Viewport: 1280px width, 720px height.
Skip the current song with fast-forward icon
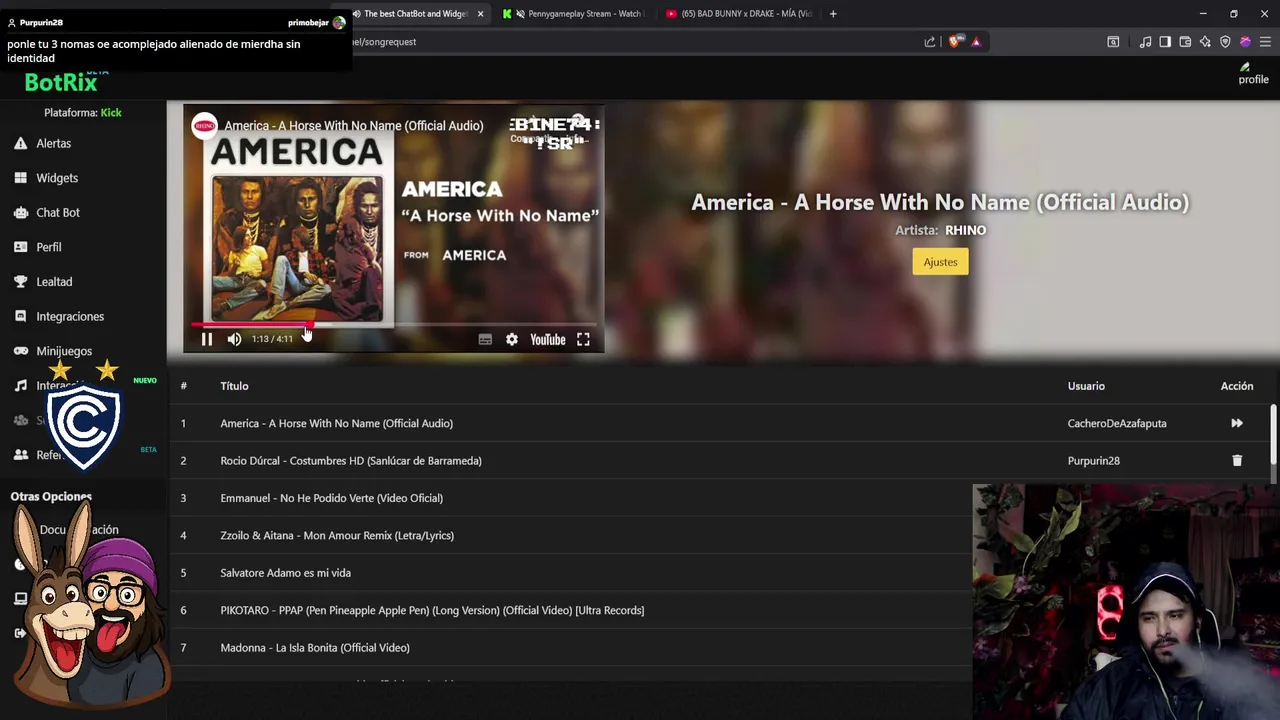coord(1237,424)
